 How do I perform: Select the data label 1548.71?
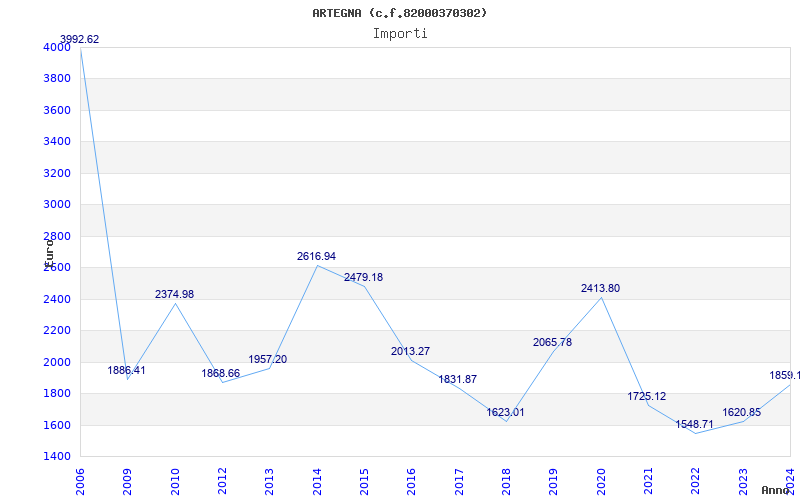[x=694, y=424]
